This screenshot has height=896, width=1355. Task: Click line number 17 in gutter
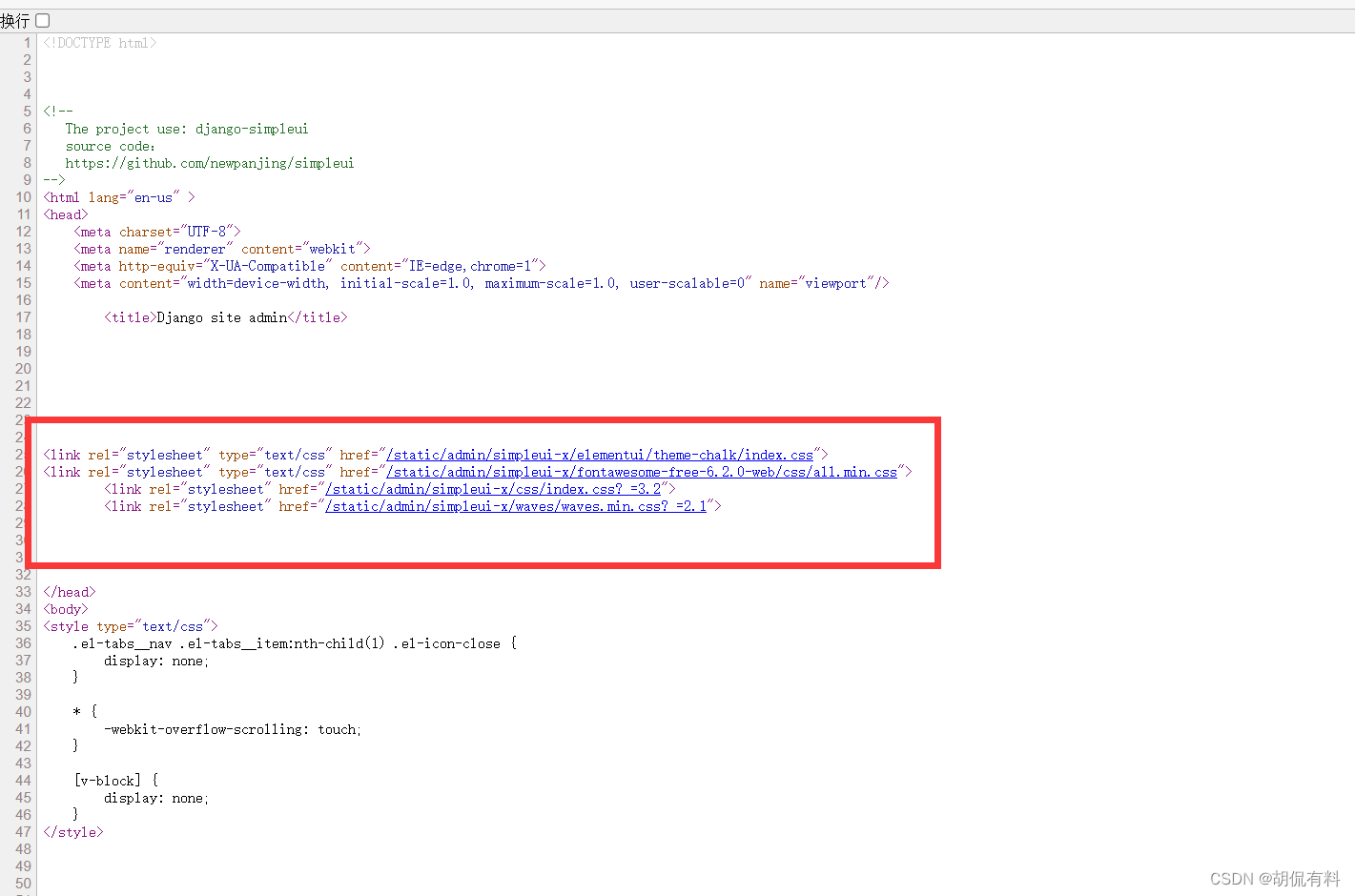[x=24, y=317]
